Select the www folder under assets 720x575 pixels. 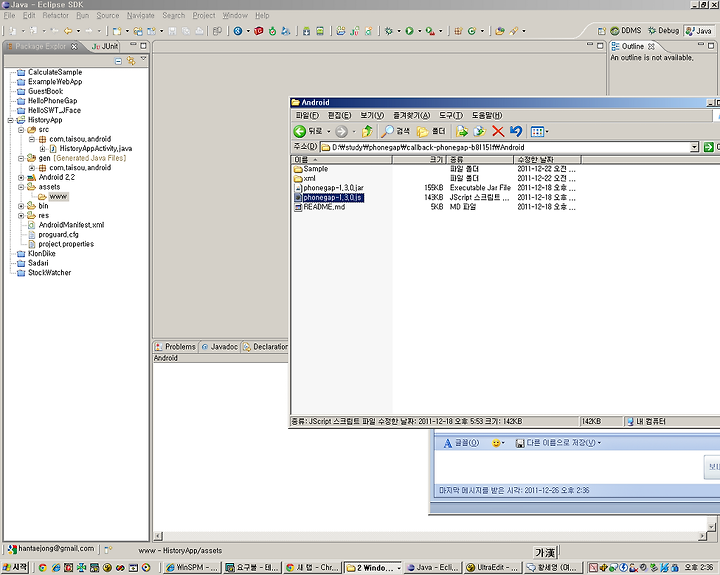click(54, 197)
